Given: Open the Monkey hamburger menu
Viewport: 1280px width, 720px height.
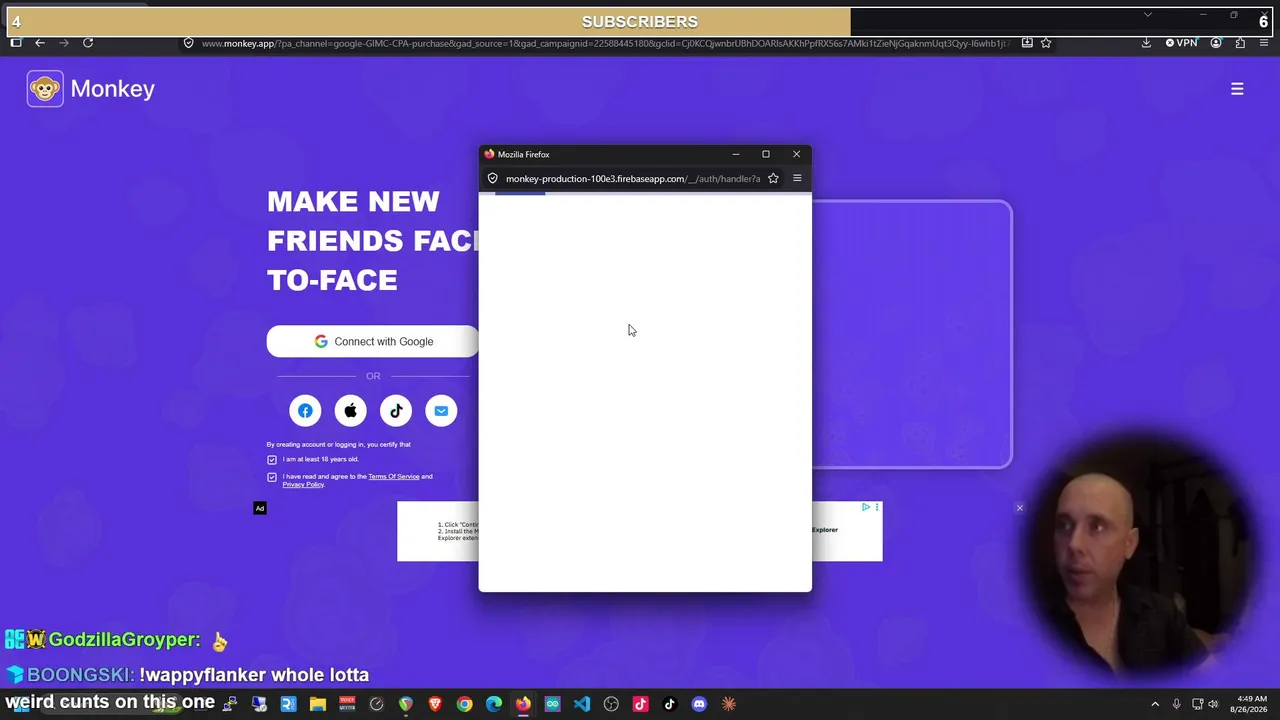Looking at the screenshot, I should [x=1237, y=89].
